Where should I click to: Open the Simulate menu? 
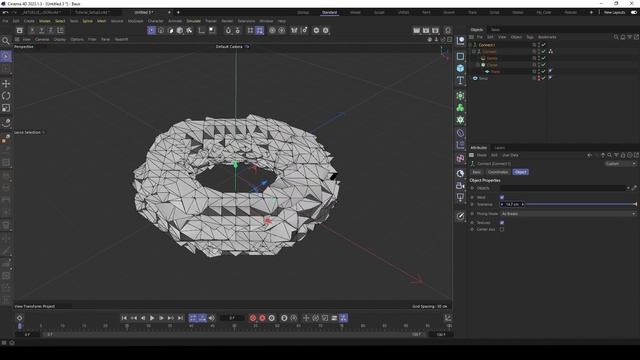pos(193,21)
